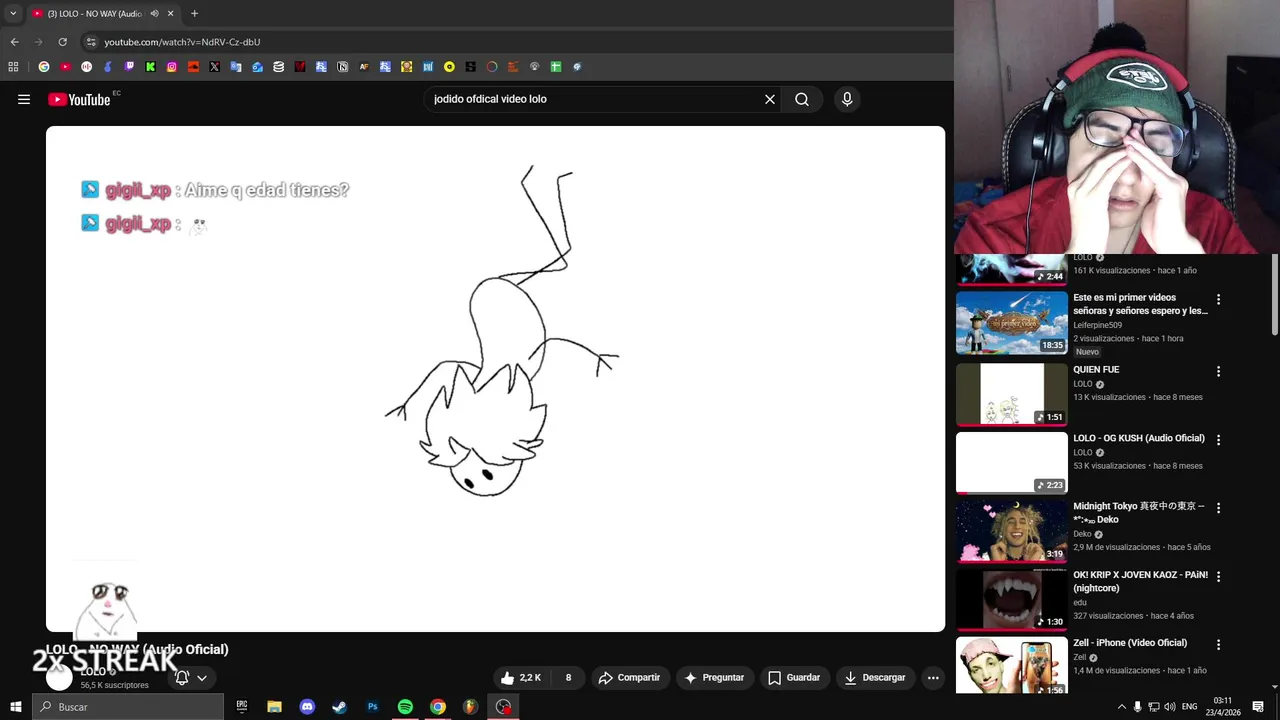Show hidden system tray icons arrow
Viewport: 1280px width, 720px height.
tap(1121, 707)
